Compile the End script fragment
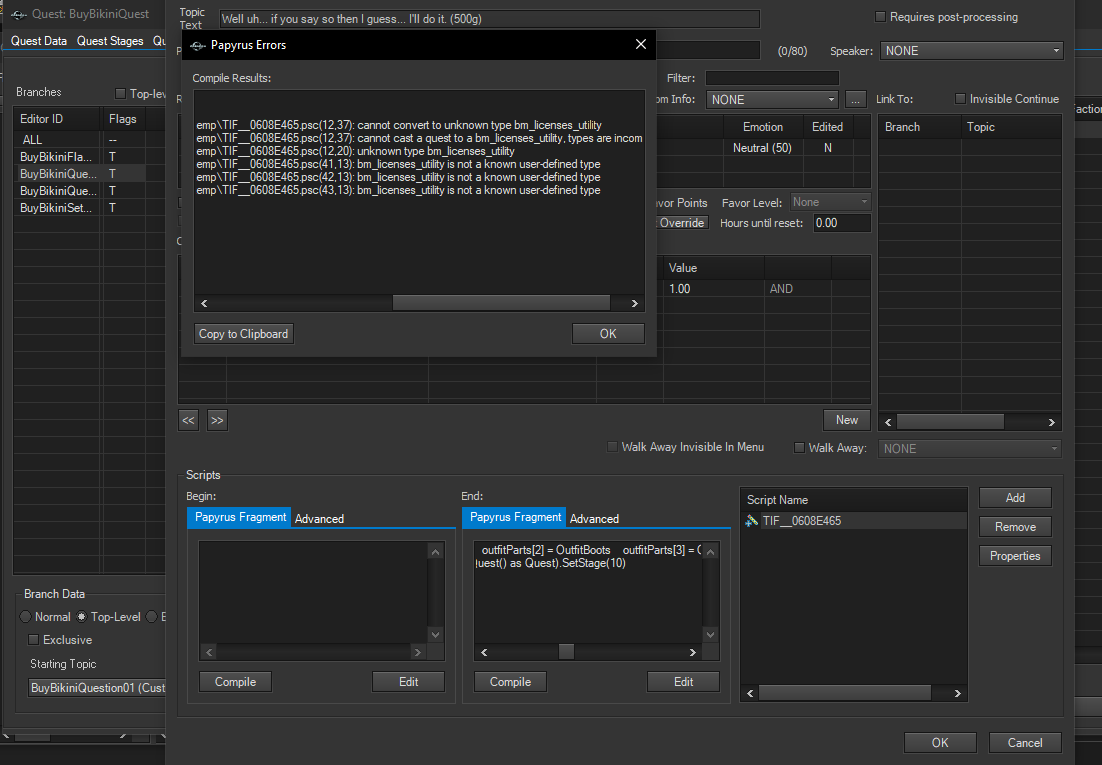The image size is (1102, 765). tap(510, 682)
